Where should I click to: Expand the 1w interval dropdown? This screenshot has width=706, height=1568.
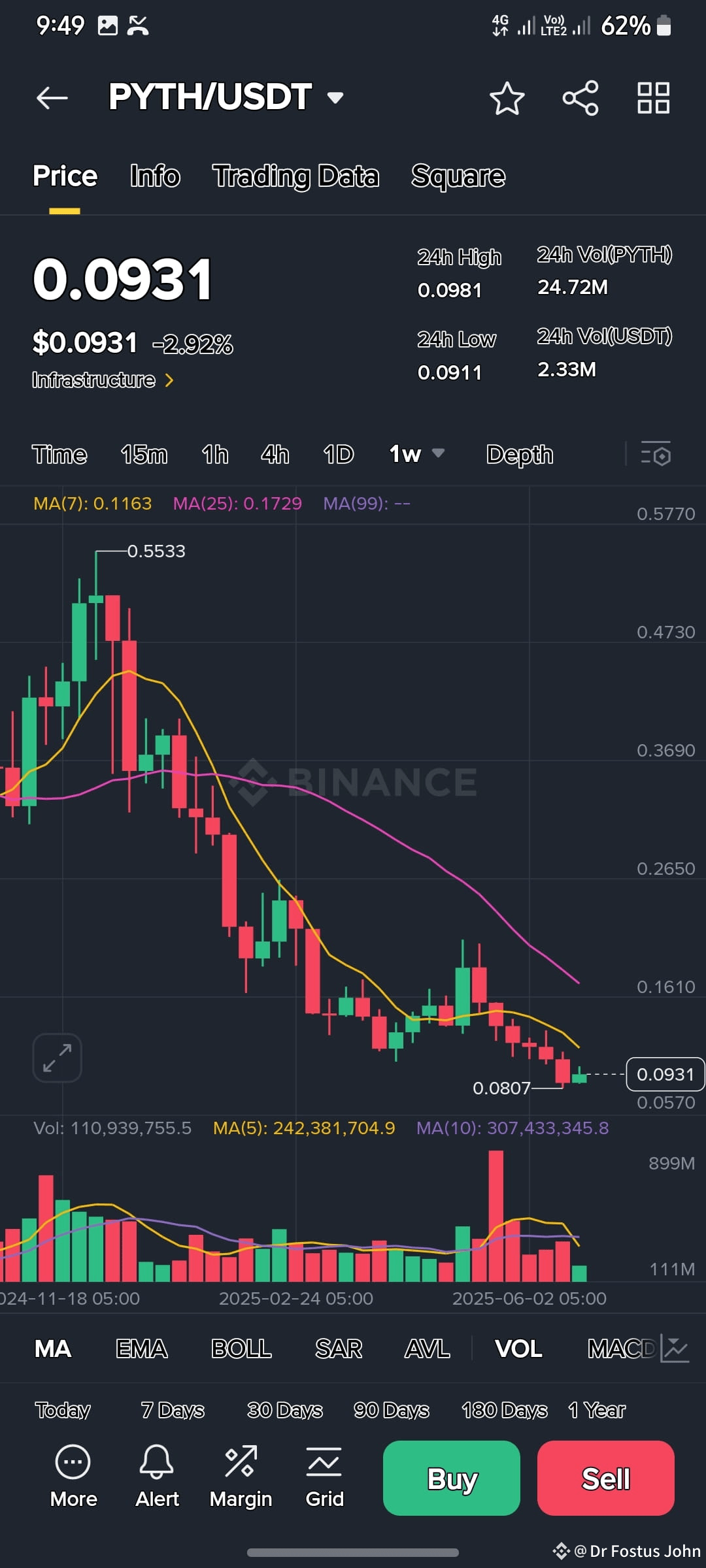tap(417, 454)
